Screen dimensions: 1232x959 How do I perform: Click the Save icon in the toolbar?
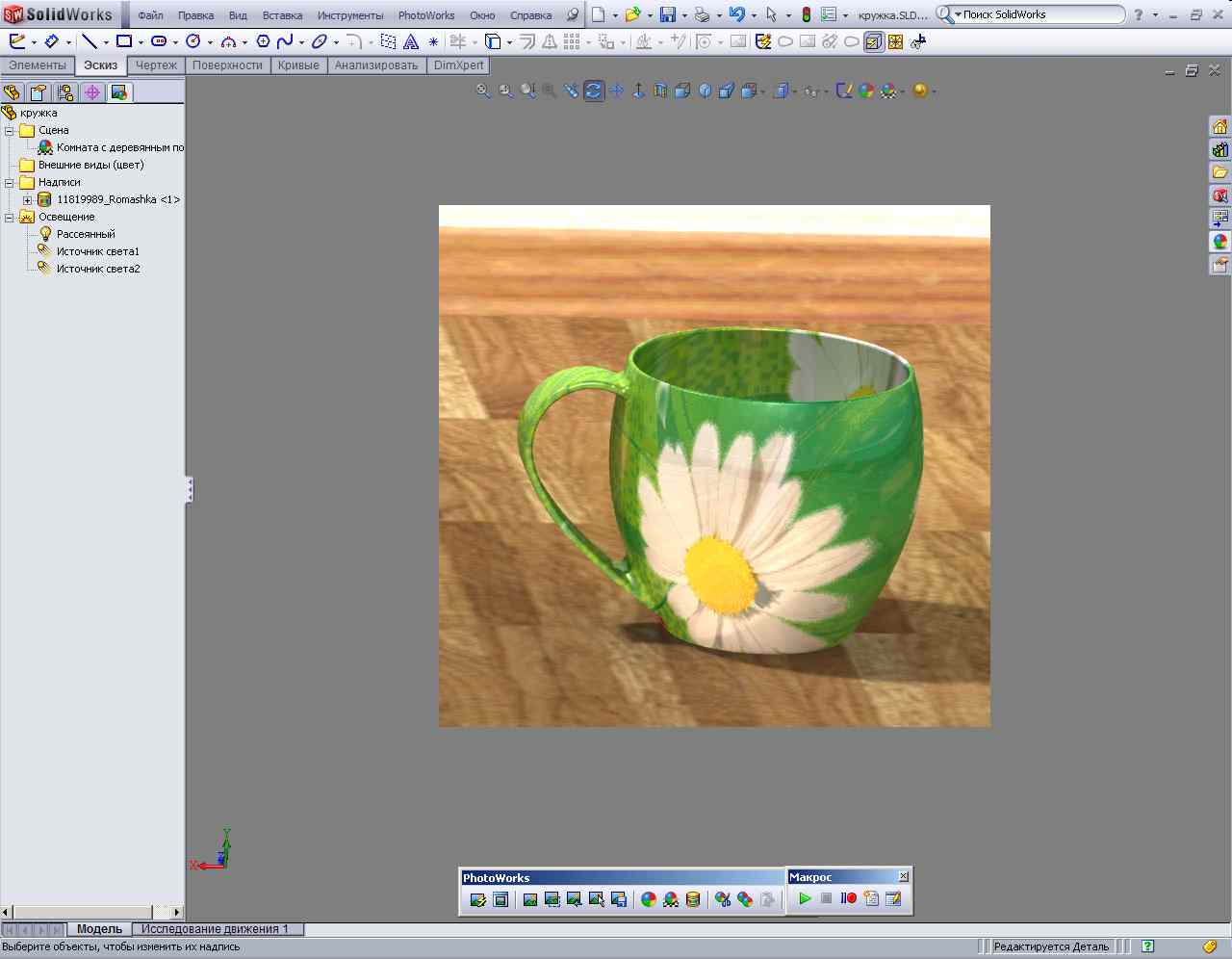pos(667,14)
